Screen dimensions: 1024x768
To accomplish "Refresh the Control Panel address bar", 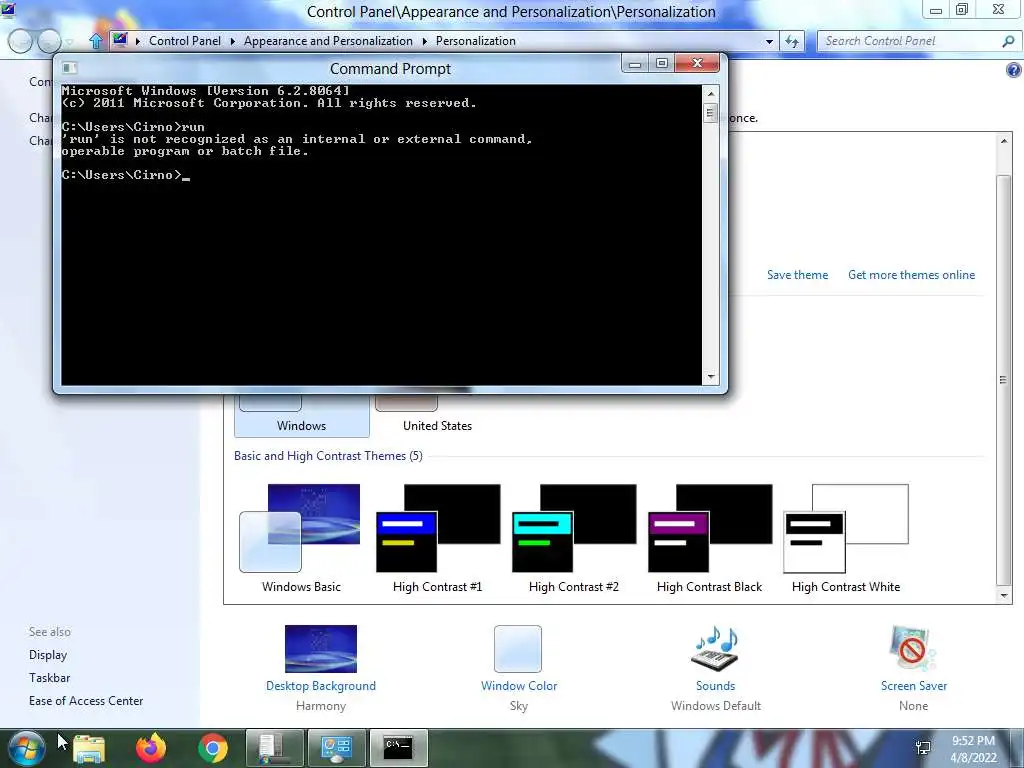I will tap(792, 41).
